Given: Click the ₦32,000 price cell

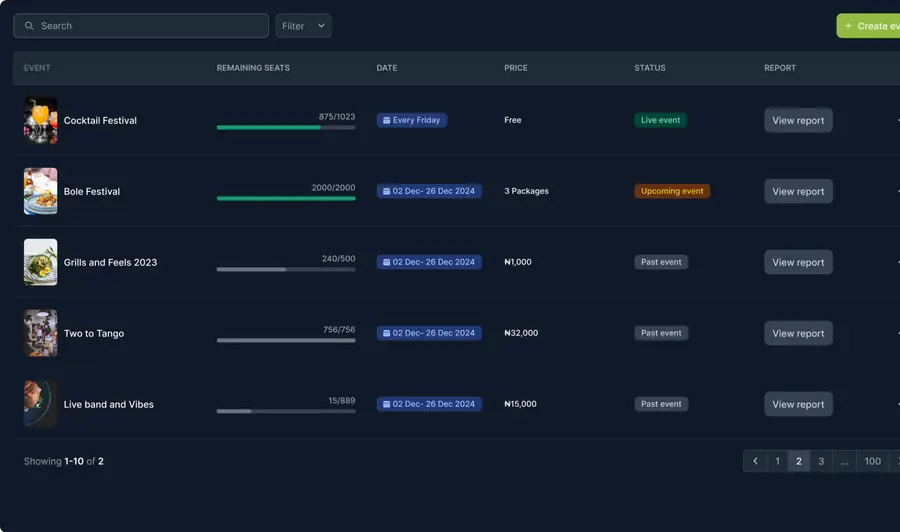Looking at the screenshot, I should (x=521, y=333).
